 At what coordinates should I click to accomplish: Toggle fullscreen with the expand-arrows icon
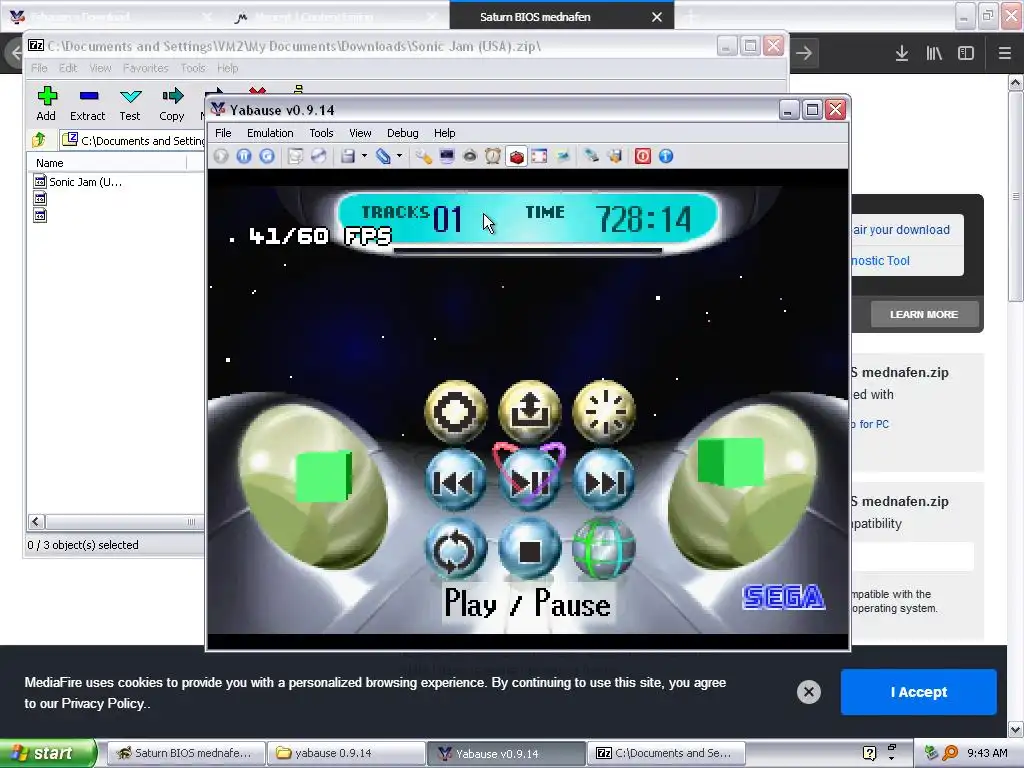point(539,156)
